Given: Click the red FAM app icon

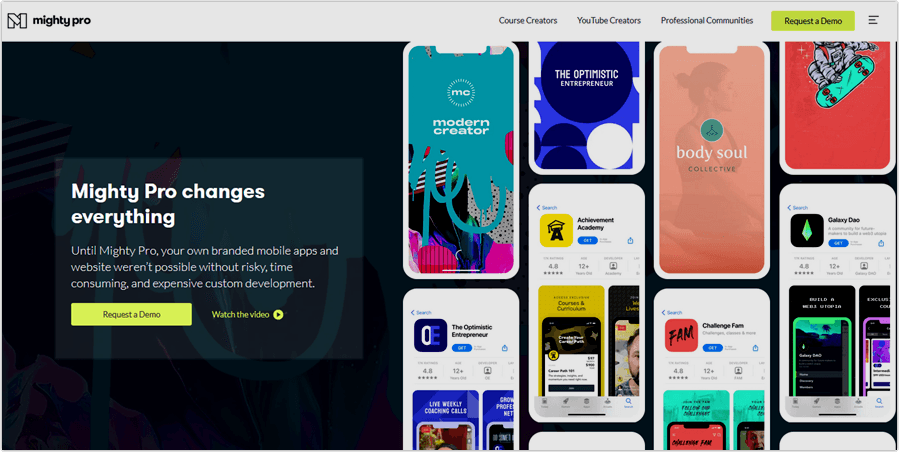Looking at the screenshot, I should [680, 334].
